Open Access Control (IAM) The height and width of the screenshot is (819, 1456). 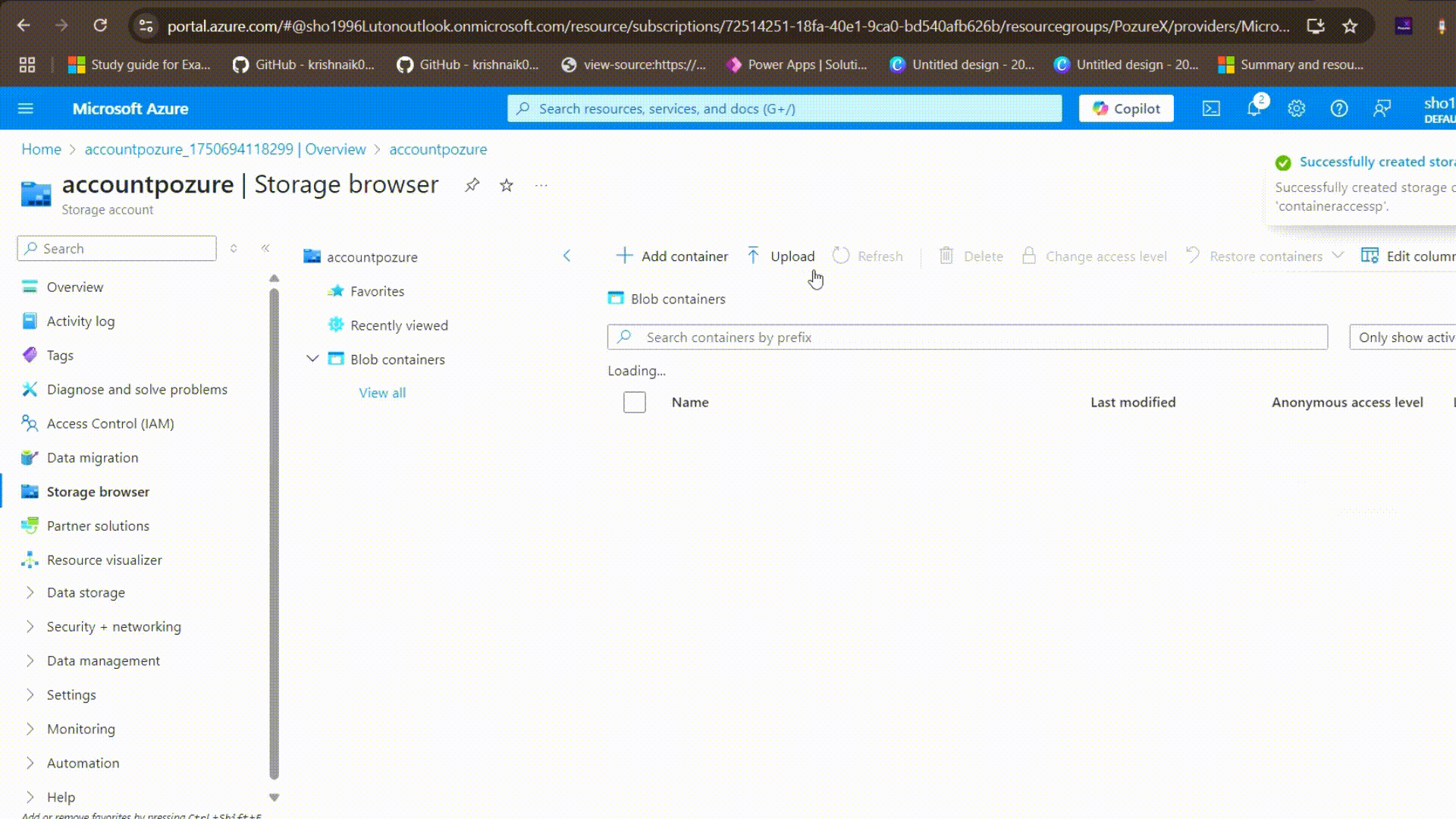click(x=110, y=423)
